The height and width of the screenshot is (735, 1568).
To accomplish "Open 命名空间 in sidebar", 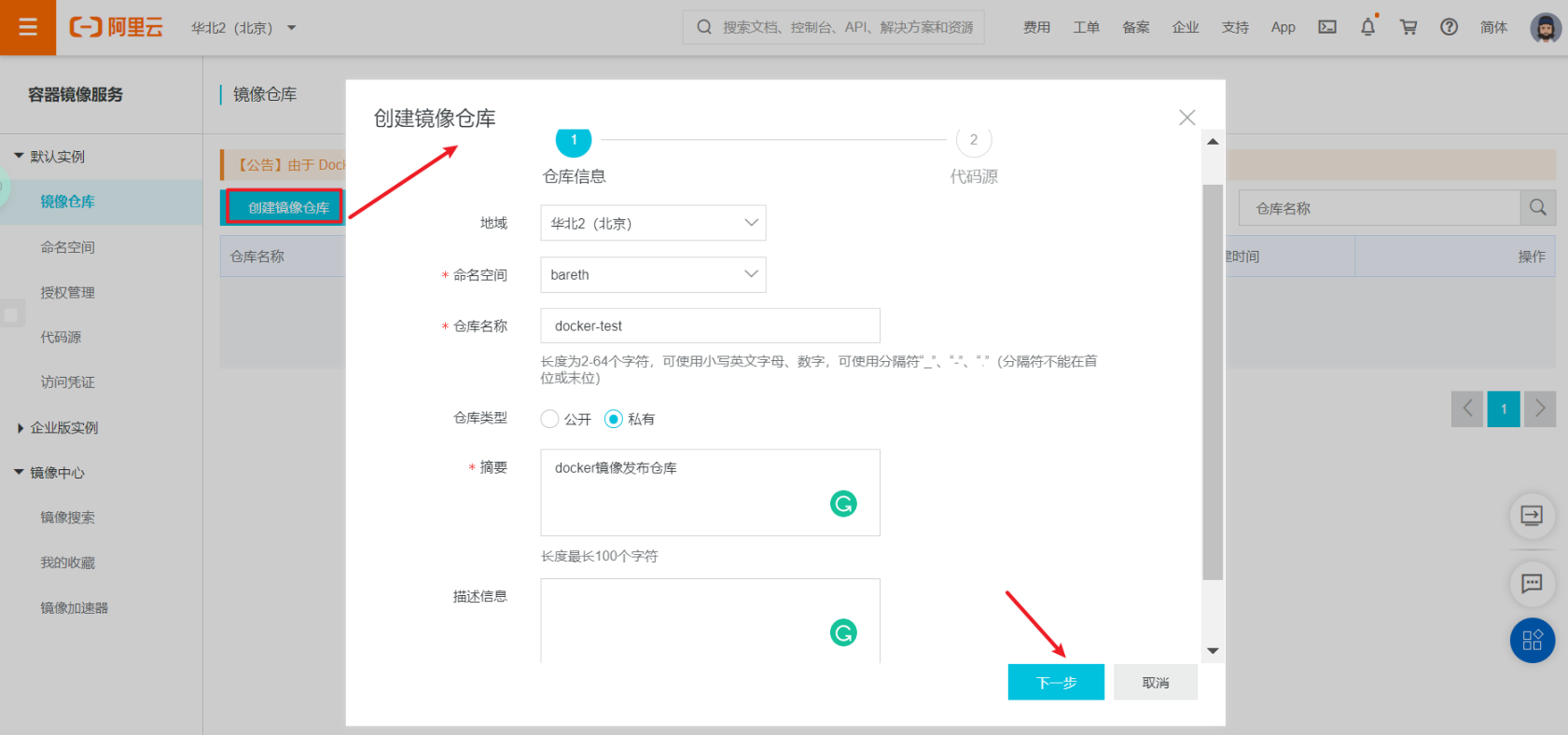I will point(67,247).
